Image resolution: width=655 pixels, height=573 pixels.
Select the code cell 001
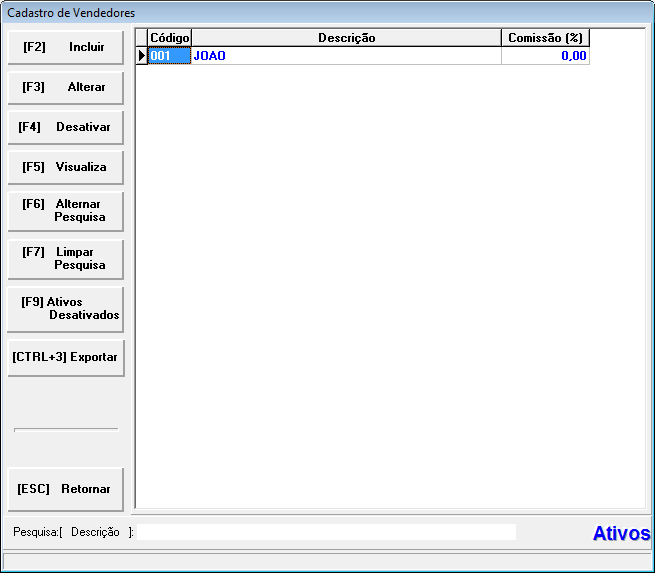(169, 56)
